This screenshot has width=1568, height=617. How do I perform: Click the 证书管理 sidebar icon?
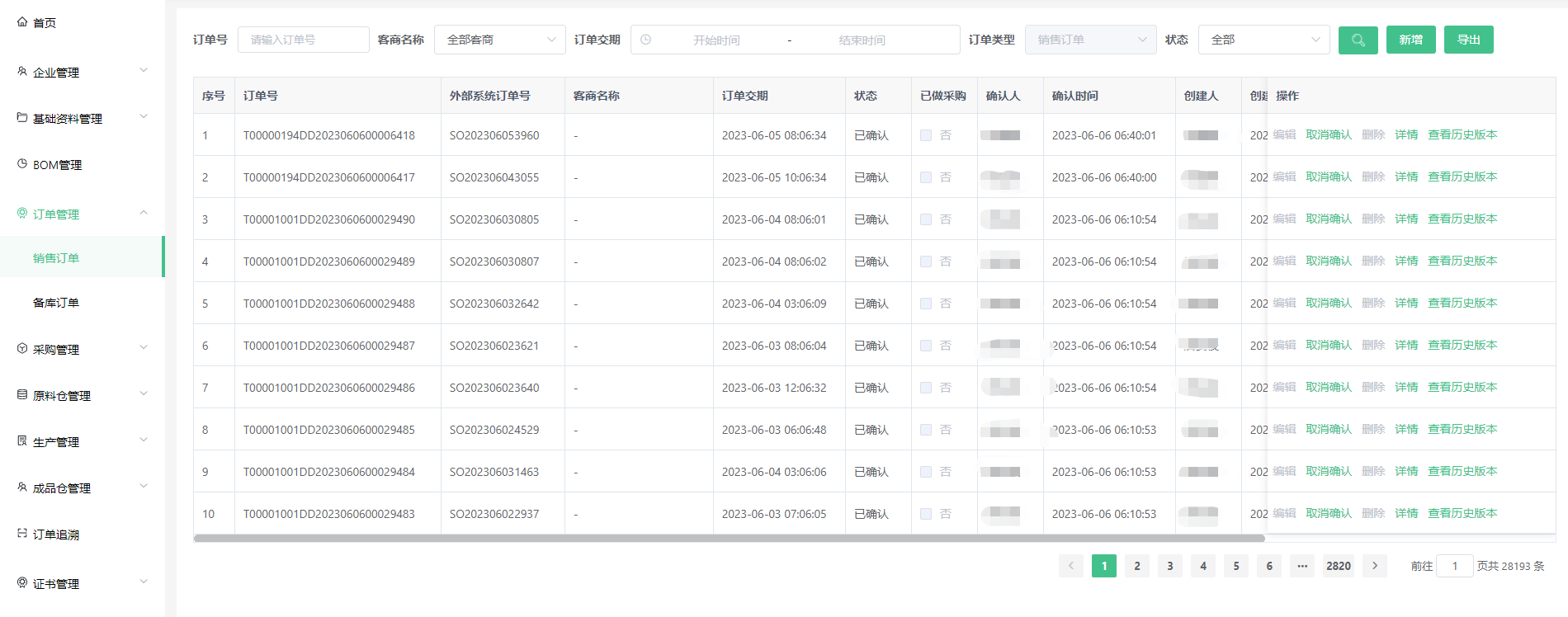tap(22, 583)
